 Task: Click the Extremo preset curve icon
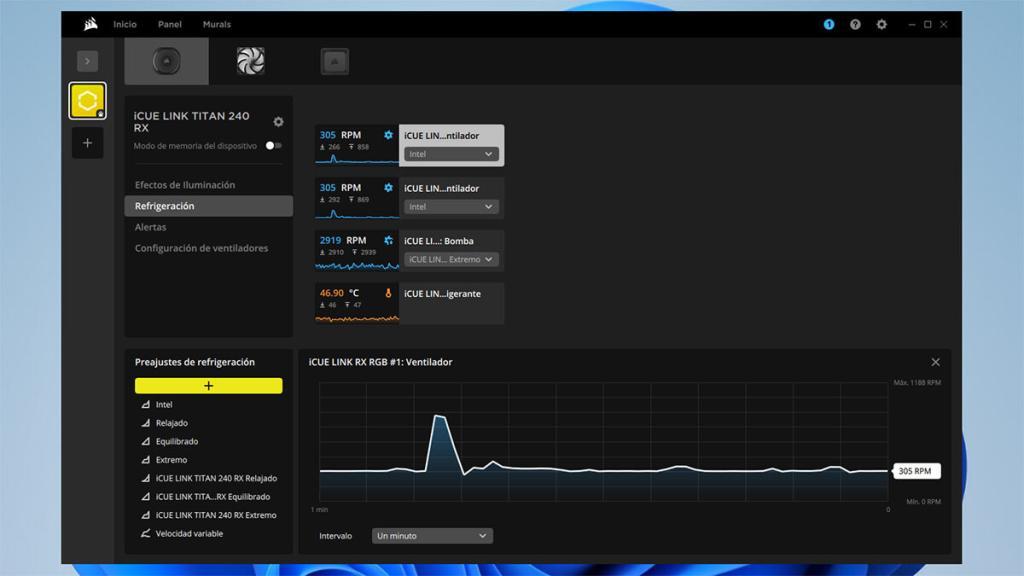pyautogui.click(x=146, y=460)
